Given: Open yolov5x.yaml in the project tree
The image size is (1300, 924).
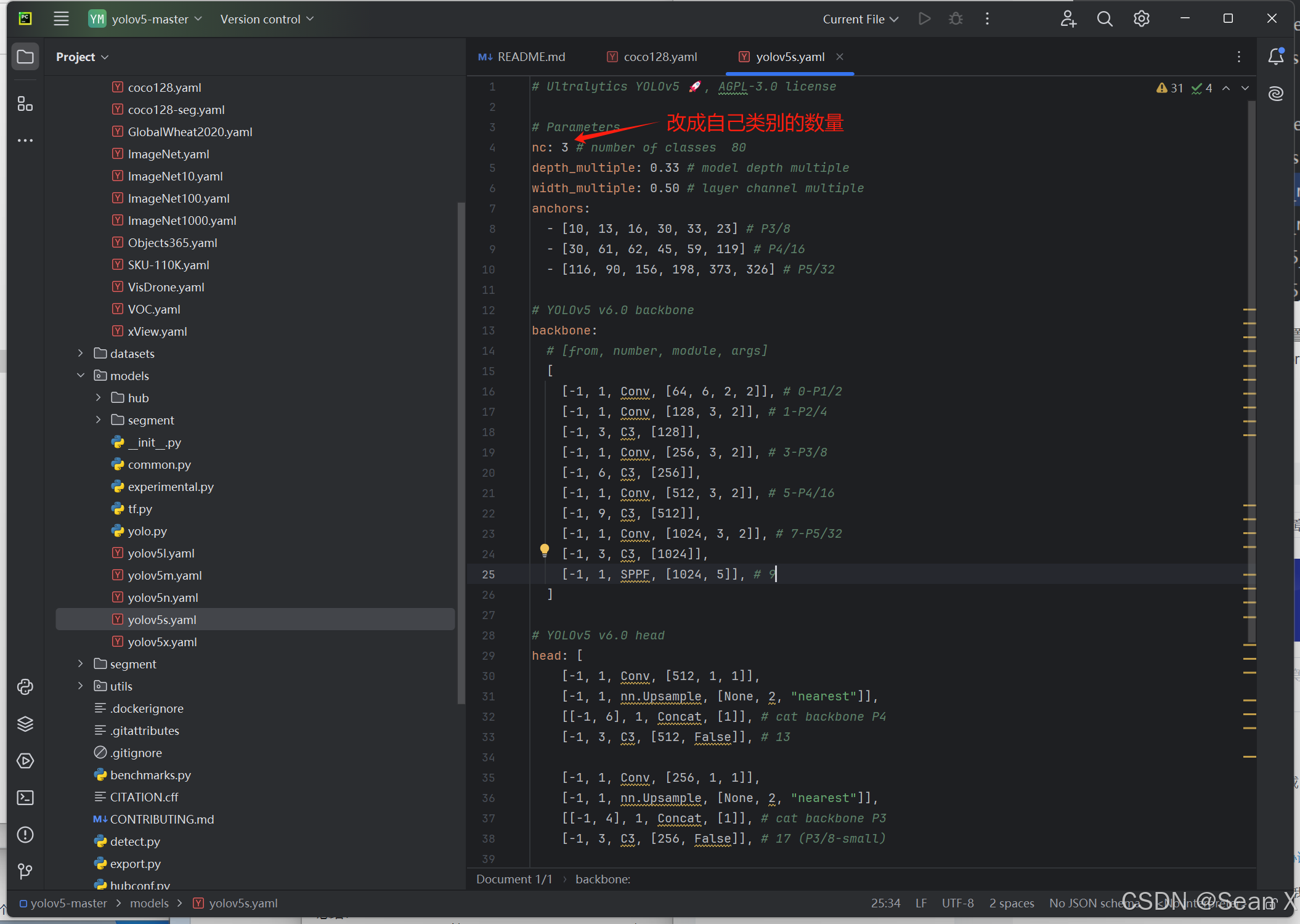Looking at the screenshot, I should (x=162, y=642).
